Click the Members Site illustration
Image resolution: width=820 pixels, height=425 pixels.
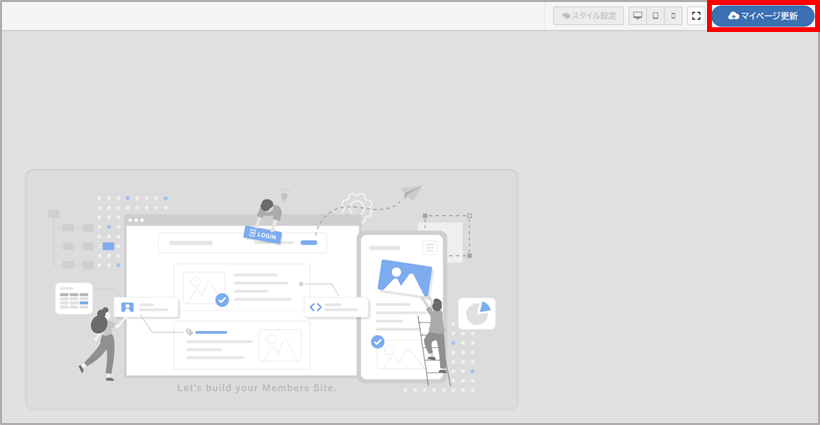coord(272,290)
